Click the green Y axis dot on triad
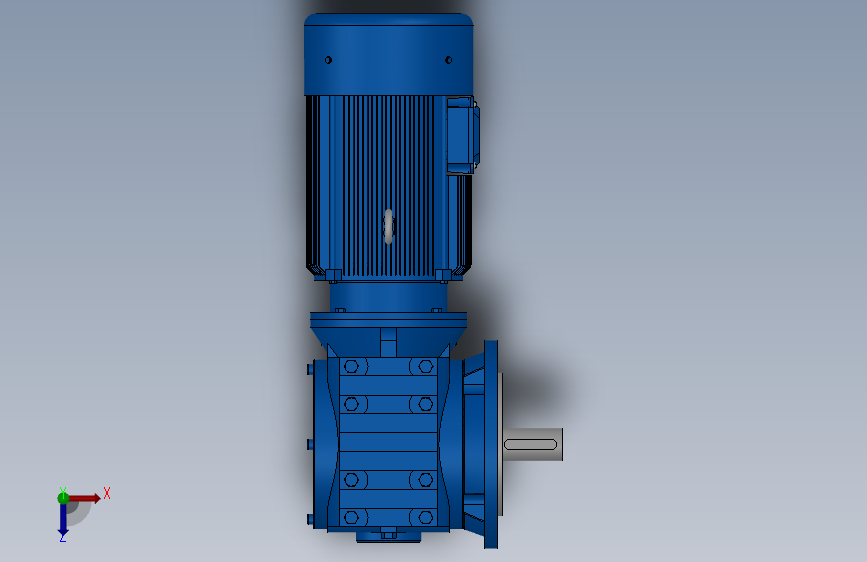Screen dimensions: 867x562 click(x=63, y=498)
